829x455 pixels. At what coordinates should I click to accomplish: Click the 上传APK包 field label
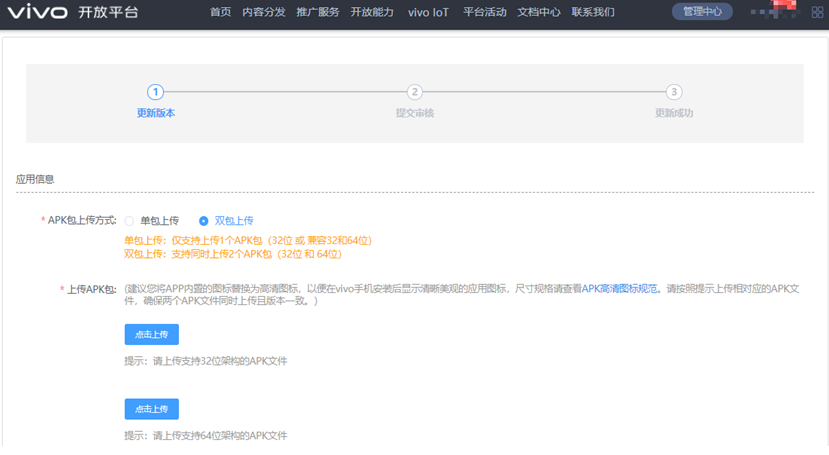91,290
